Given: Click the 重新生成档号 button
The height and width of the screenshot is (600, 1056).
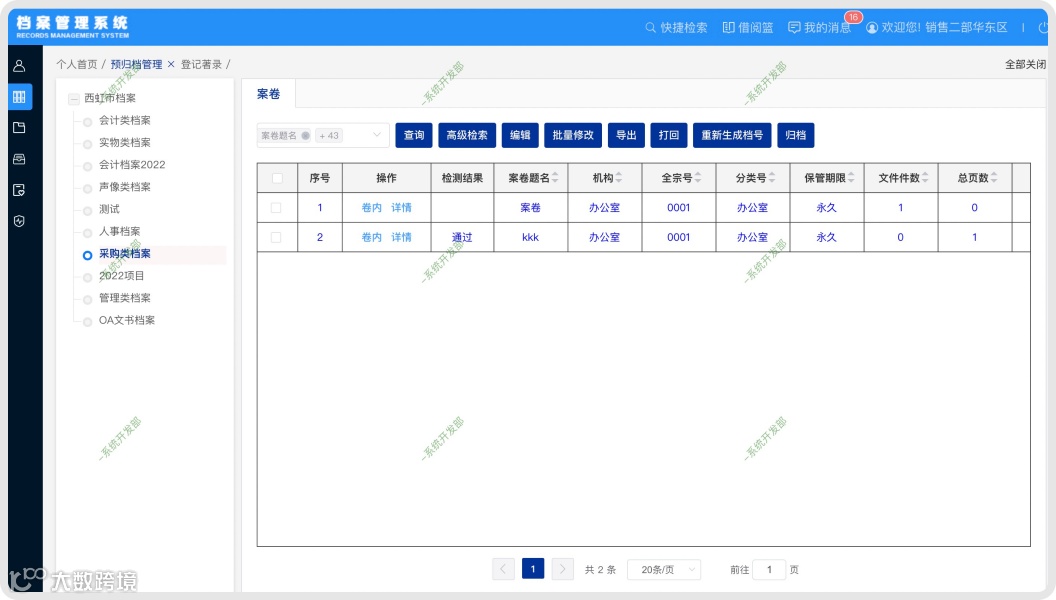Looking at the screenshot, I should click(732, 135).
